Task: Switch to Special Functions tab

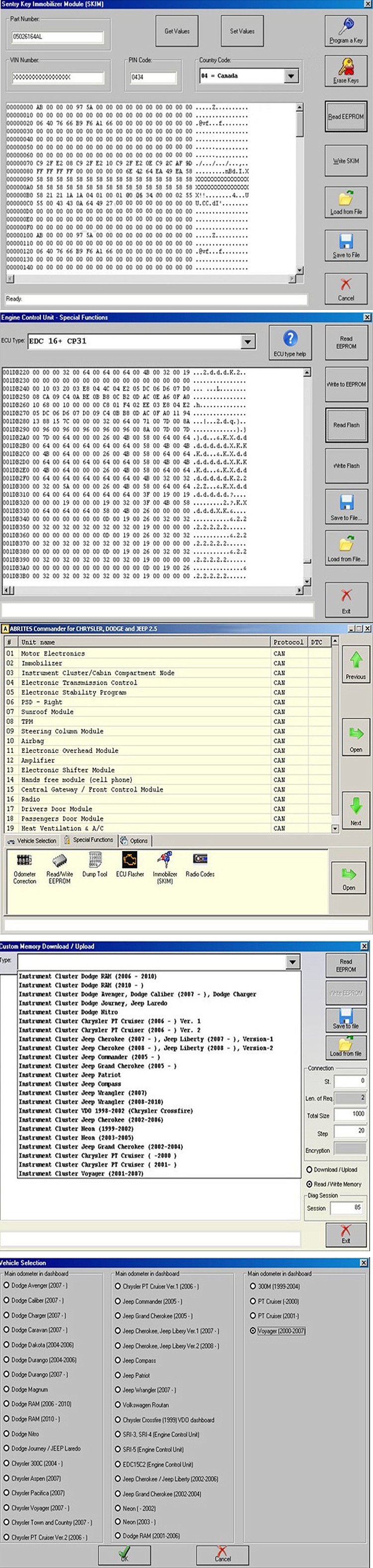Action: [89, 840]
